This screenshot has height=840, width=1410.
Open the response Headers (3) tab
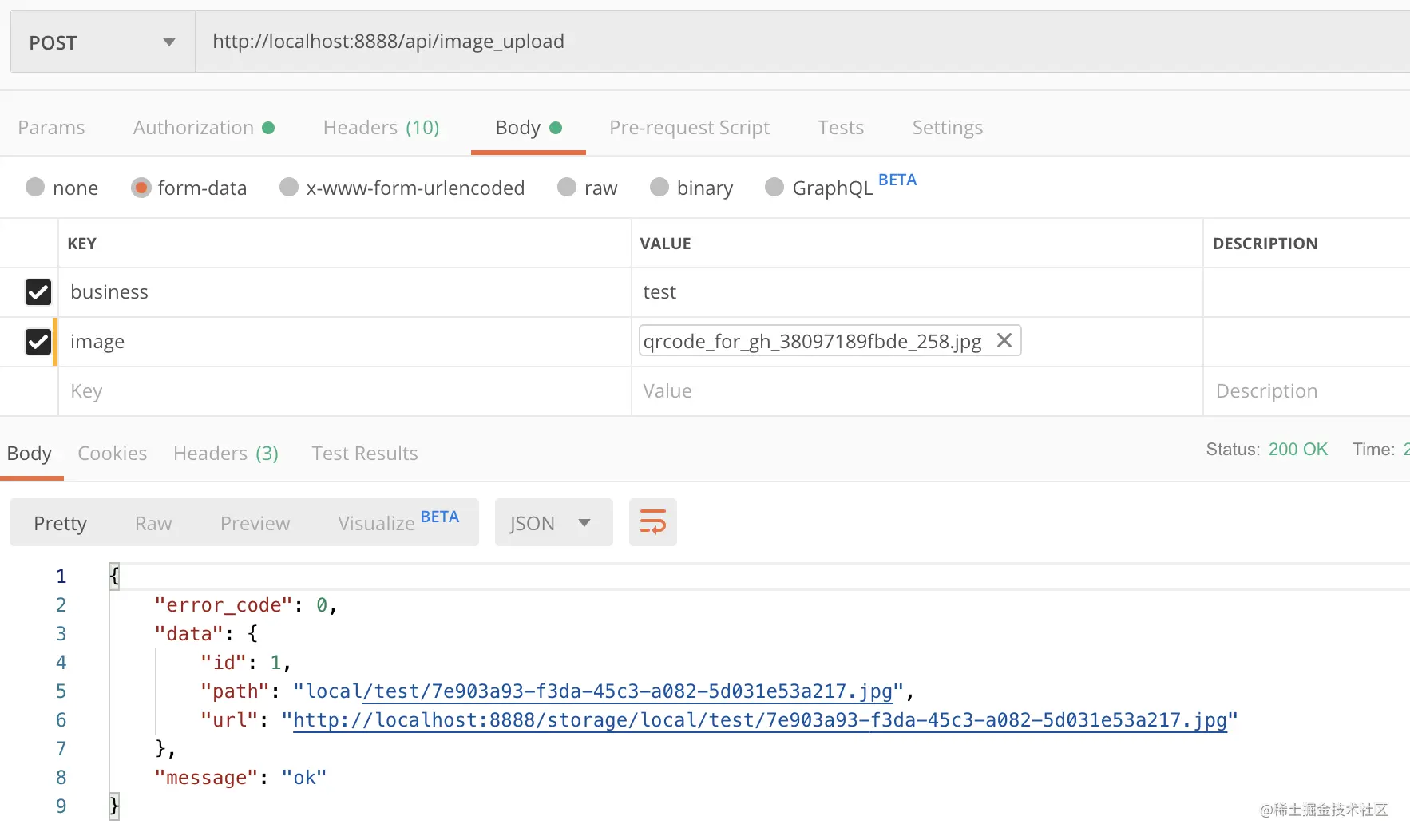click(x=226, y=454)
